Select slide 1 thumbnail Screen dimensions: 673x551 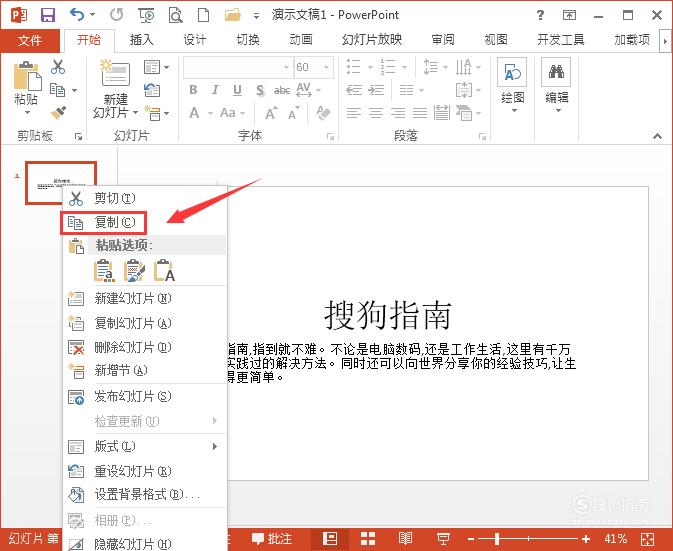61,183
